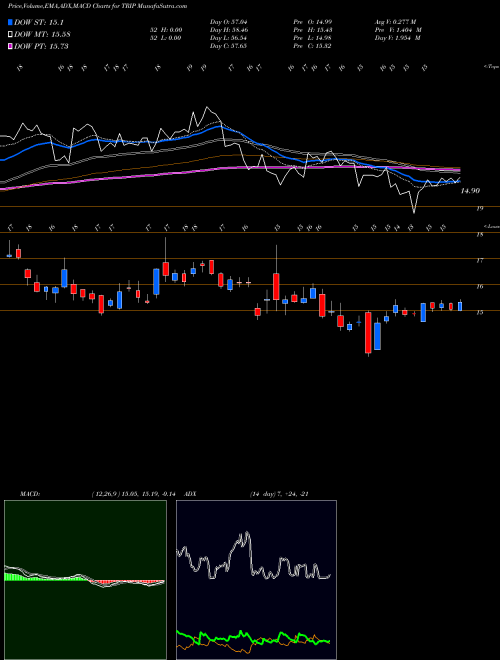Click the chart title mentioning MunafaSutra.com
This screenshot has width=500, height=660.
click(97, 6)
